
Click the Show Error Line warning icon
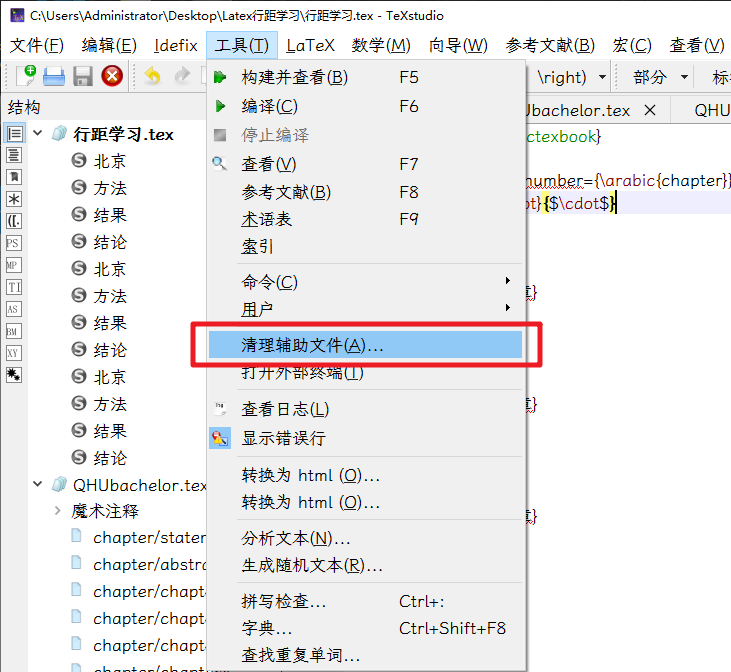click(x=220, y=438)
